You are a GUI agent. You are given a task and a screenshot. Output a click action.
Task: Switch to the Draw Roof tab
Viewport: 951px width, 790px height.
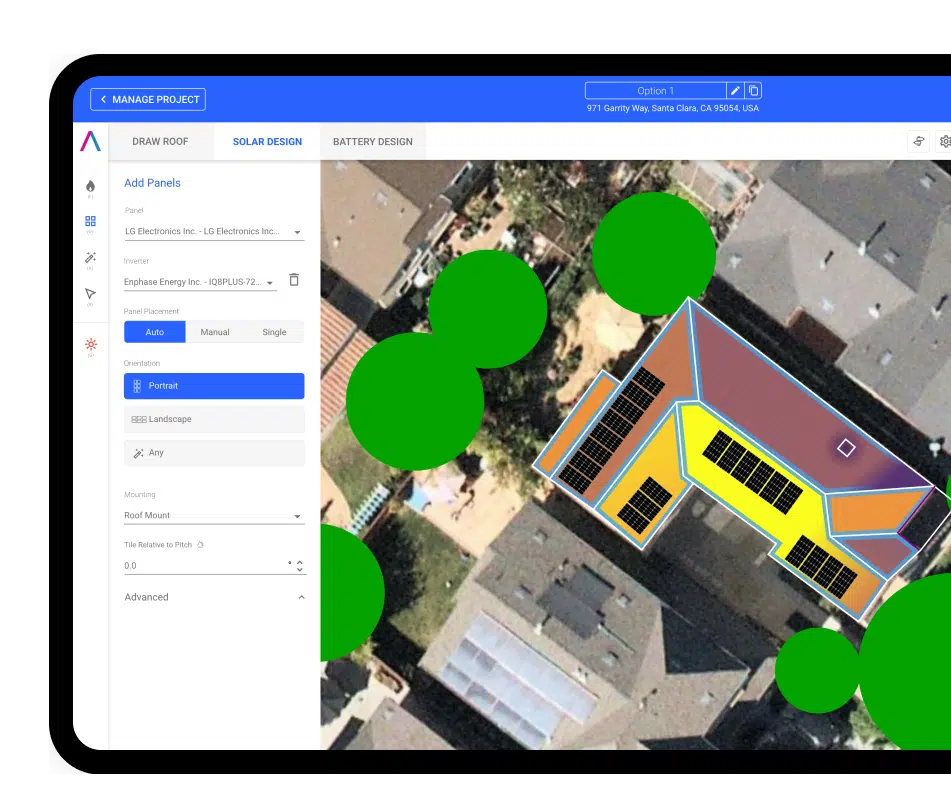[x=160, y=141]
